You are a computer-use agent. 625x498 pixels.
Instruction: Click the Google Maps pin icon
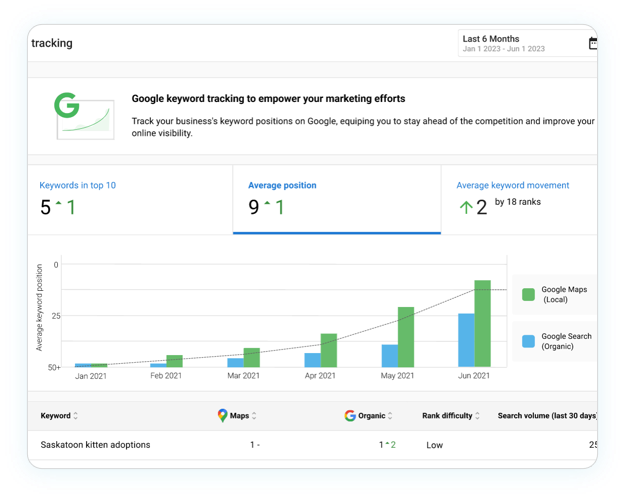222,415
